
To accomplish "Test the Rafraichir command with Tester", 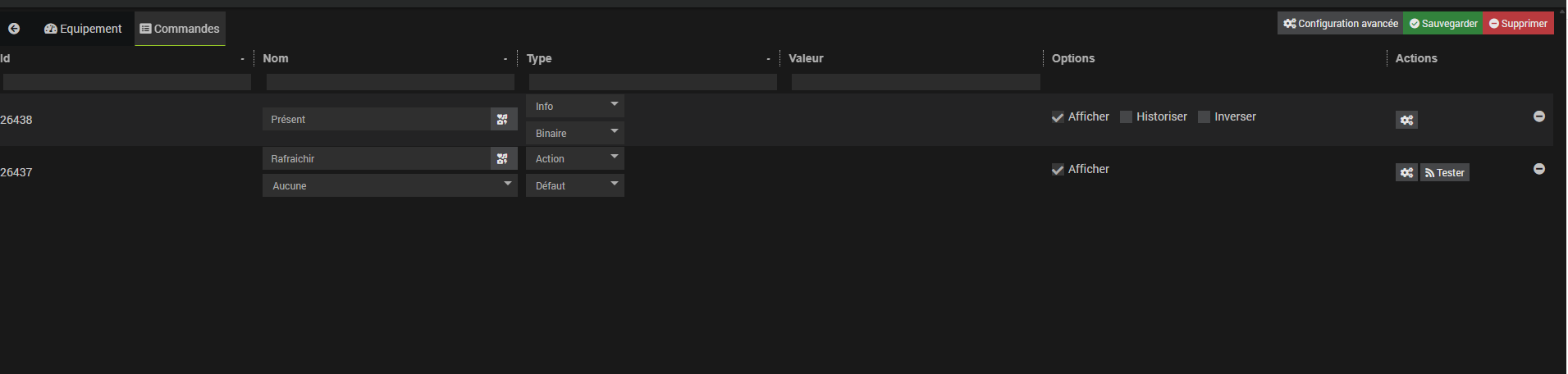I will point(1445,172).
